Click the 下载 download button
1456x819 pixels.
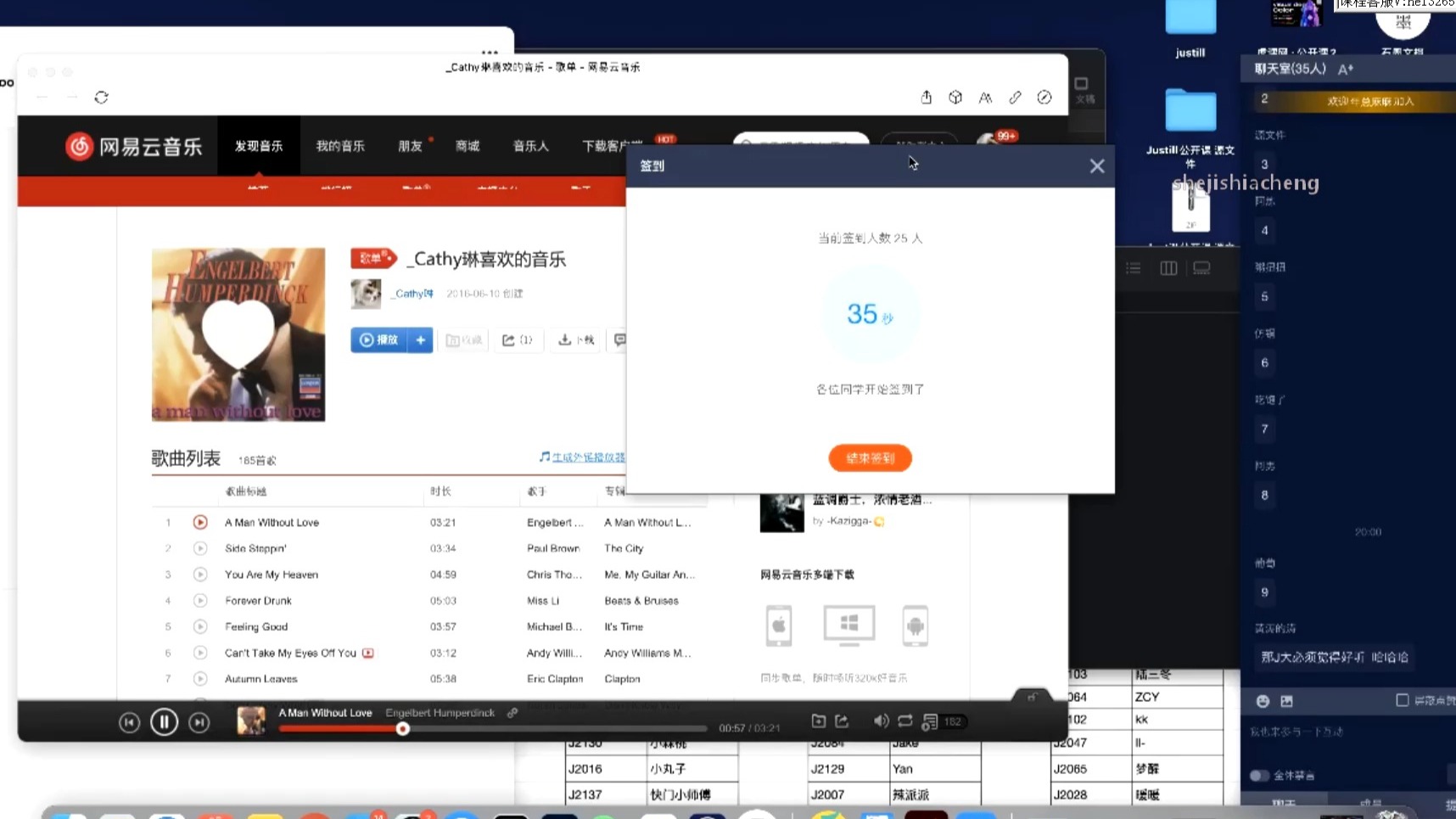(x=576, y=340)
